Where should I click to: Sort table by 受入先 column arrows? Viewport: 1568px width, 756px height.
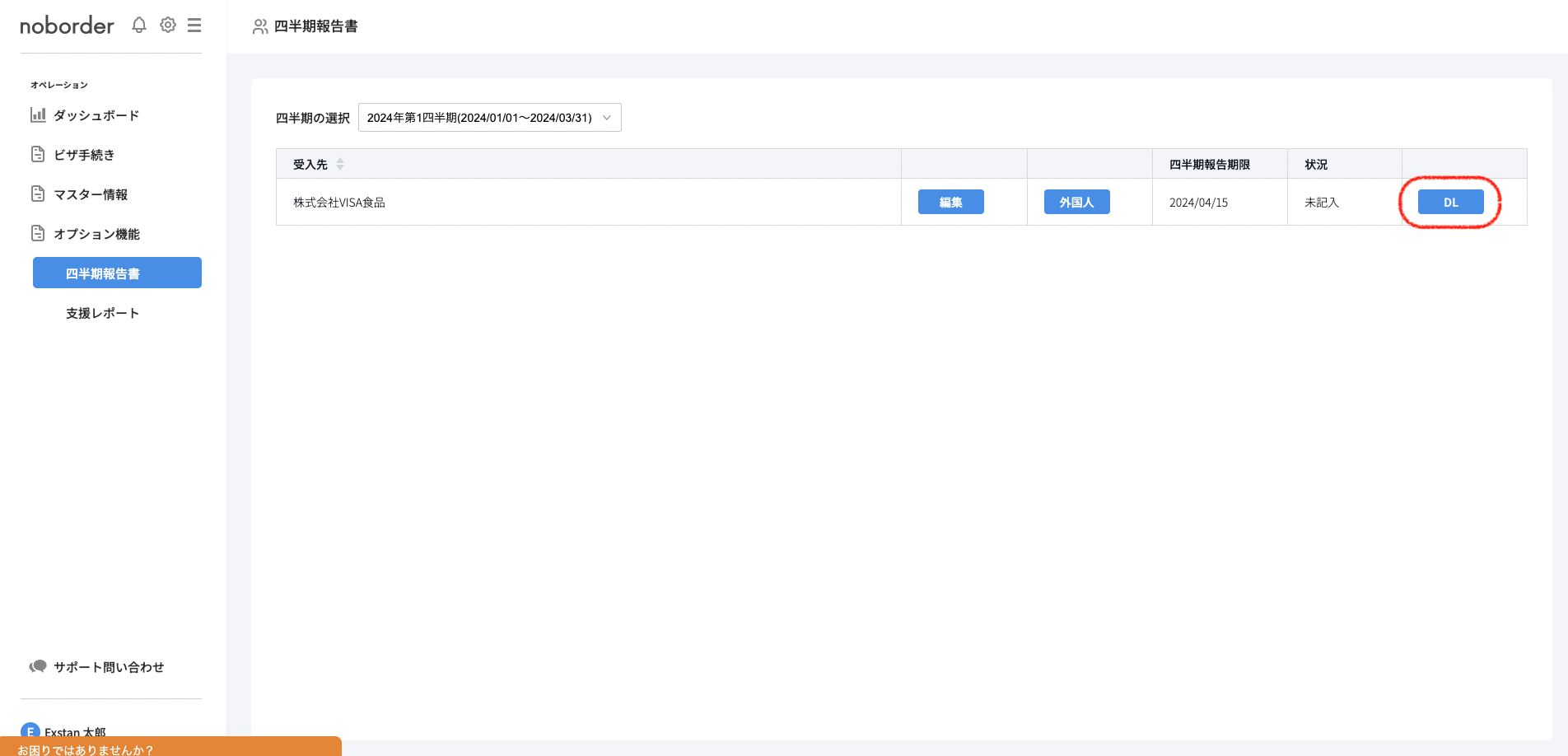coord(340,165)
